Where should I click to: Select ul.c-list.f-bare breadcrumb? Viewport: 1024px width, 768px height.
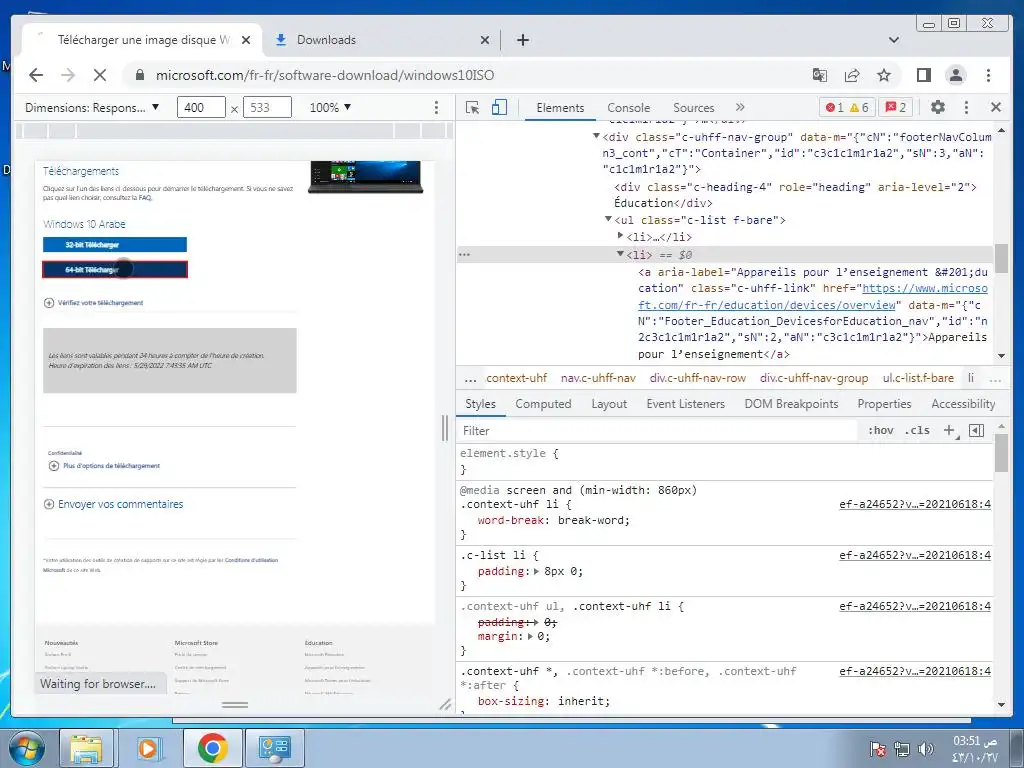(x=918, y=378)
